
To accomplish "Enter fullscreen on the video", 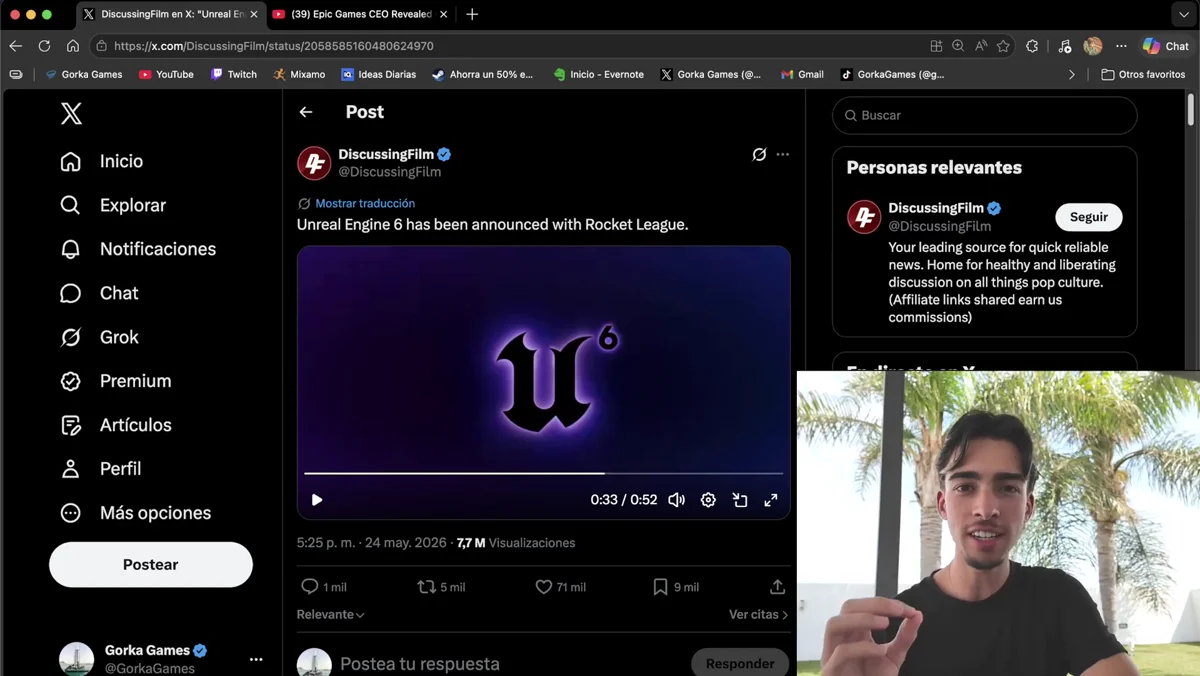I will [771, 500].
